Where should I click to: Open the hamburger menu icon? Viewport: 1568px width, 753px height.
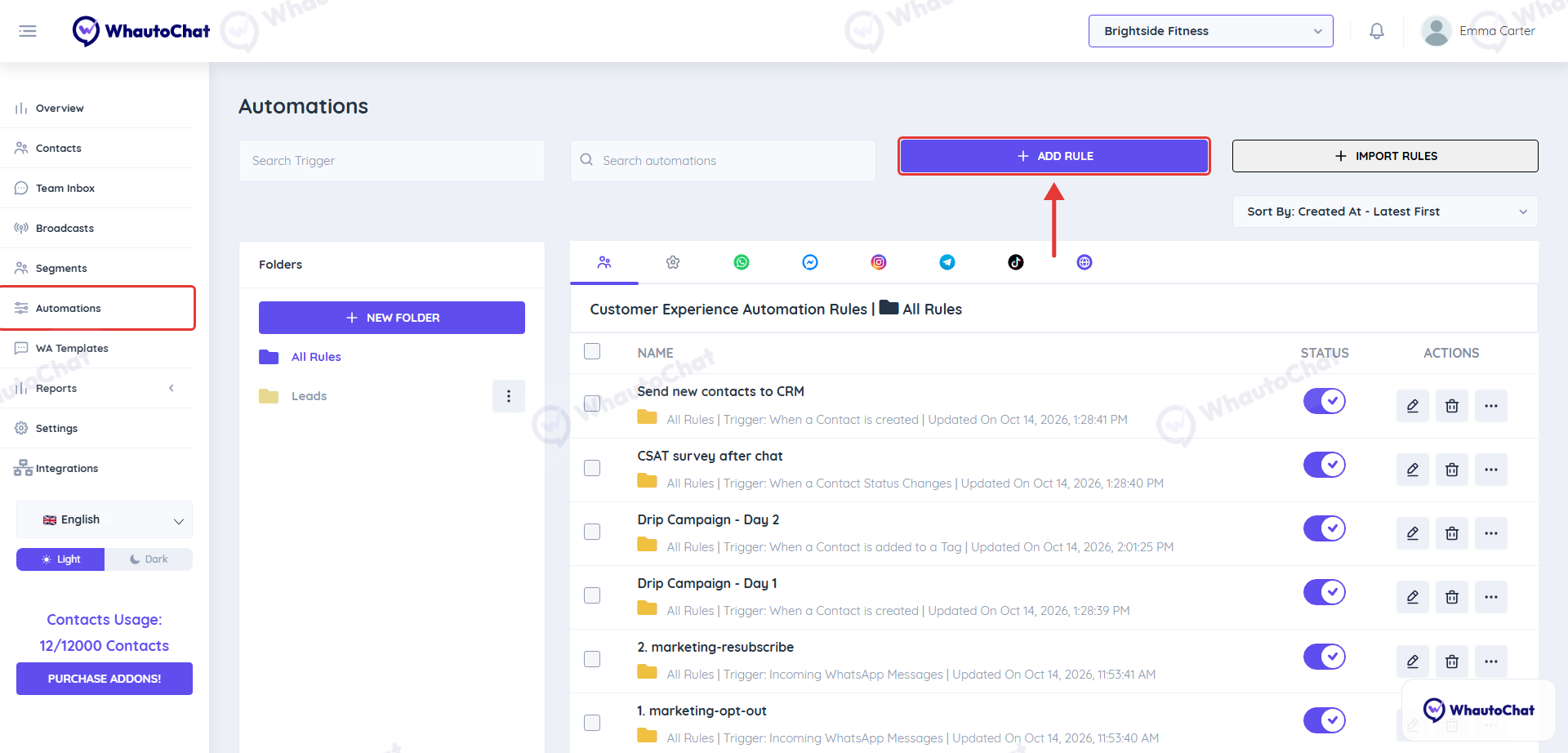(x=28, y=31)
